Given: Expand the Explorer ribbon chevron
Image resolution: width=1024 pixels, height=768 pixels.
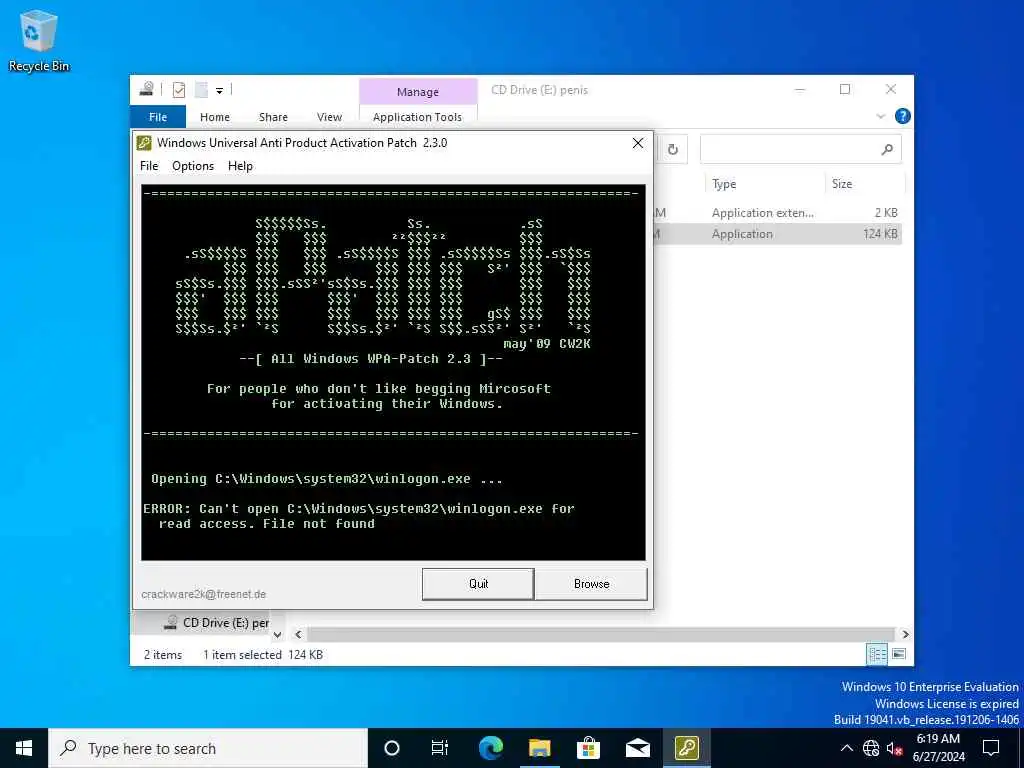Looking at the screenshot, I should coord(880,116).
